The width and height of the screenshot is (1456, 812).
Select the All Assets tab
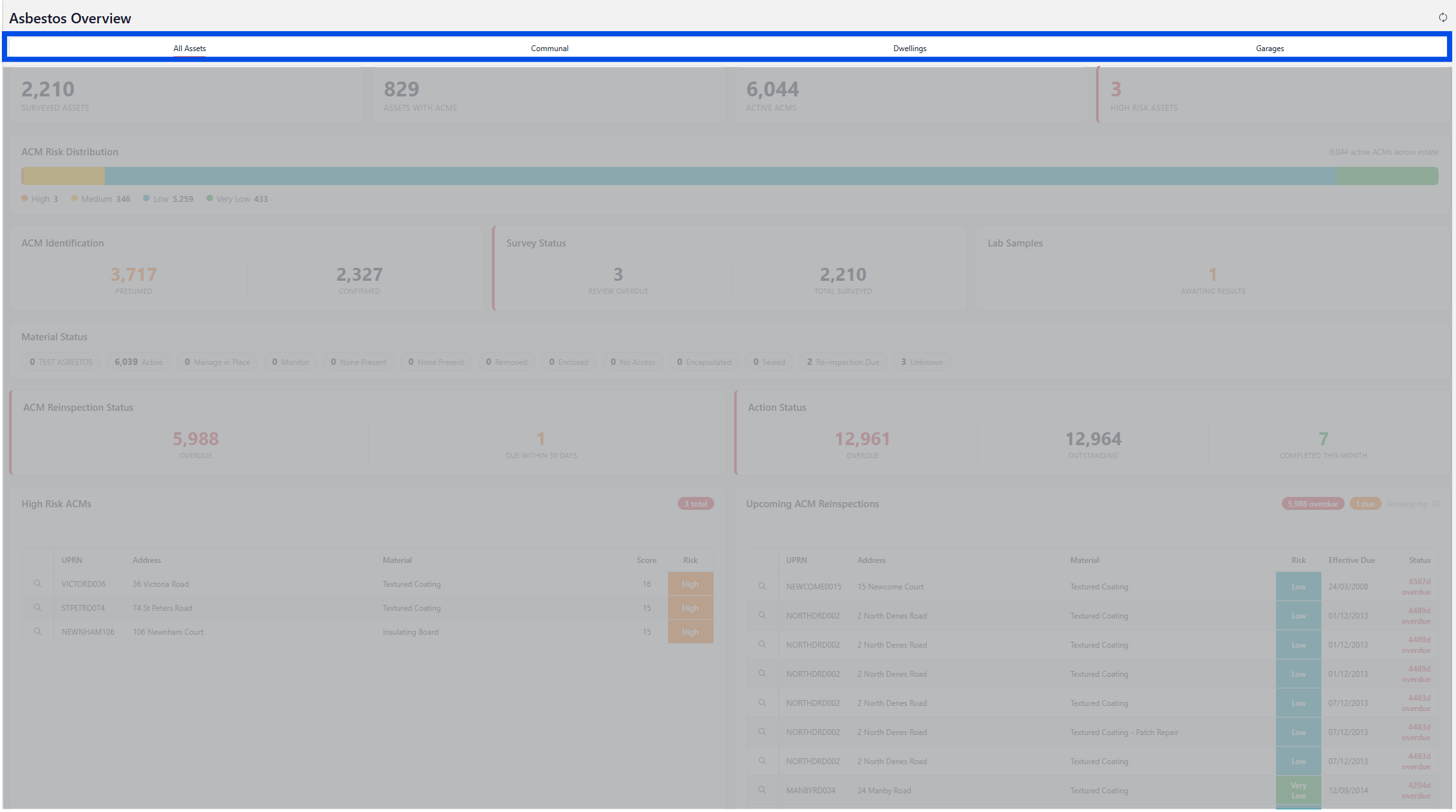pyautogui.click(x=189, y=49)
